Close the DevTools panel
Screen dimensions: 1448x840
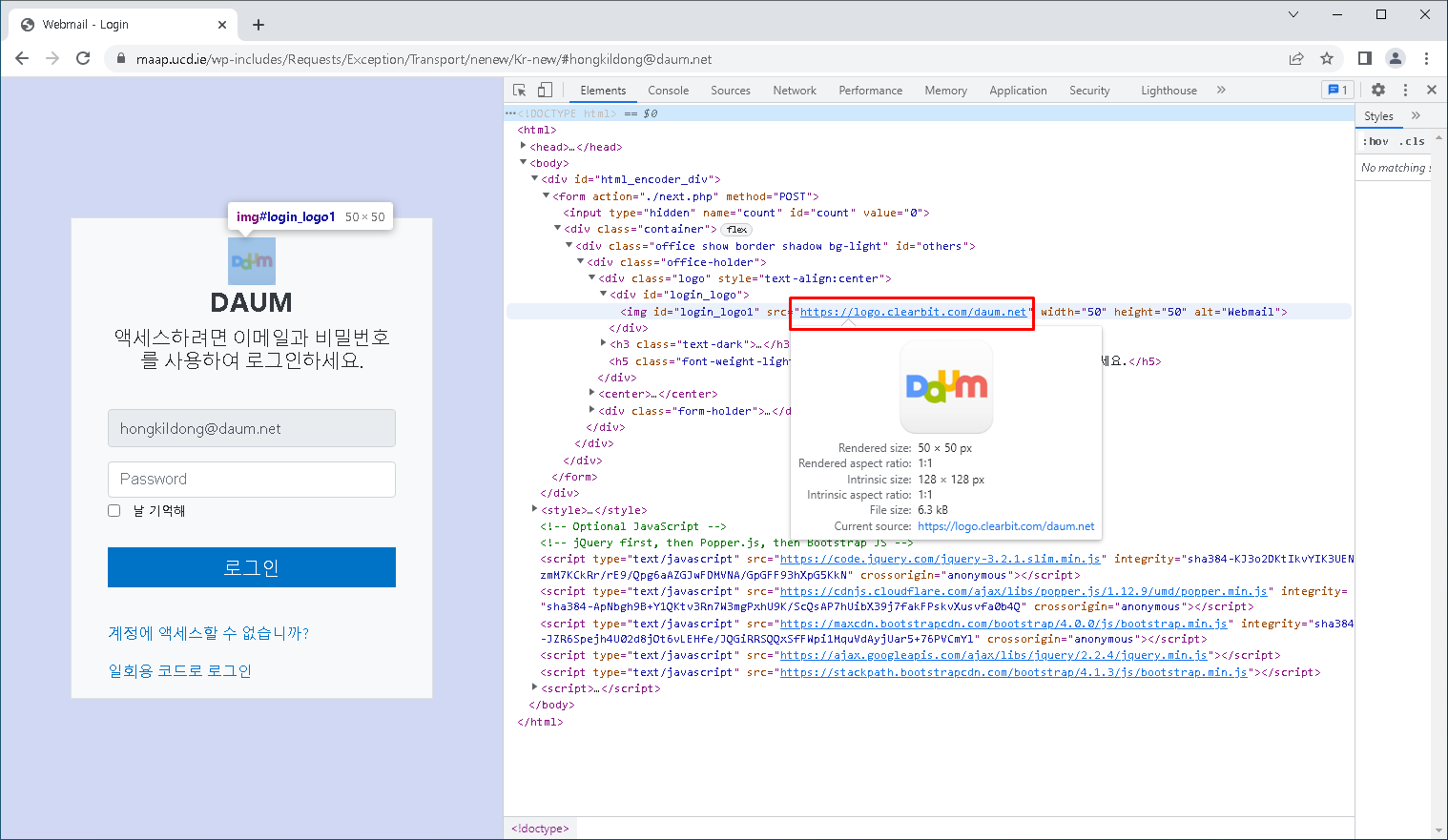(1432, 90)
